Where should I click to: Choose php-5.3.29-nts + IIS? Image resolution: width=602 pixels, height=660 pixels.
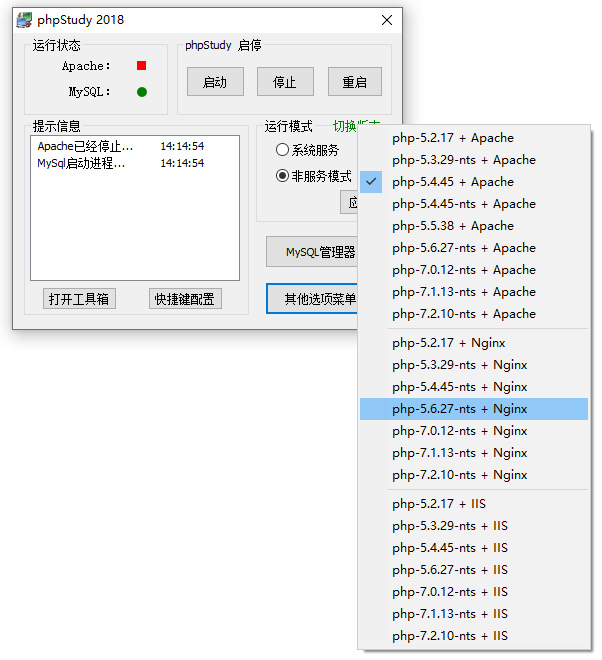tap(474, 526)
